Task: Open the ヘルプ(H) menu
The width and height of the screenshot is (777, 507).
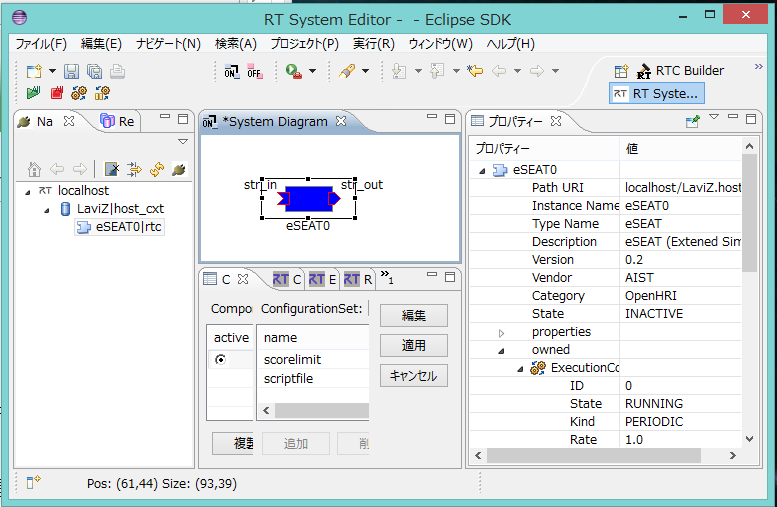Action: point(510,44)
